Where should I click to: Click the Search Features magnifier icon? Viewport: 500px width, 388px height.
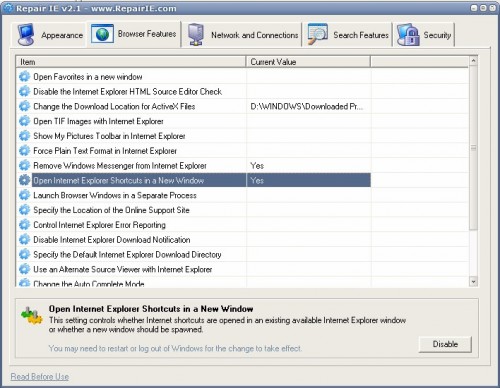coord(318,34)
